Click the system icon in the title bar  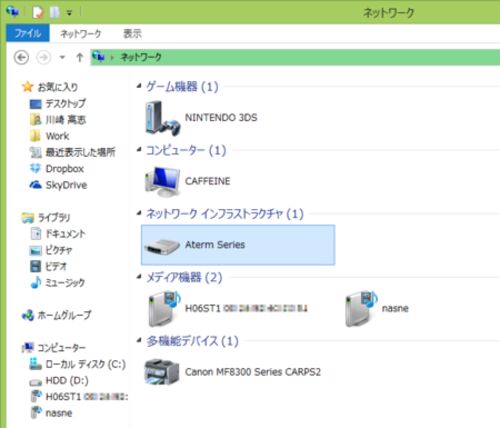pos(13,12)
